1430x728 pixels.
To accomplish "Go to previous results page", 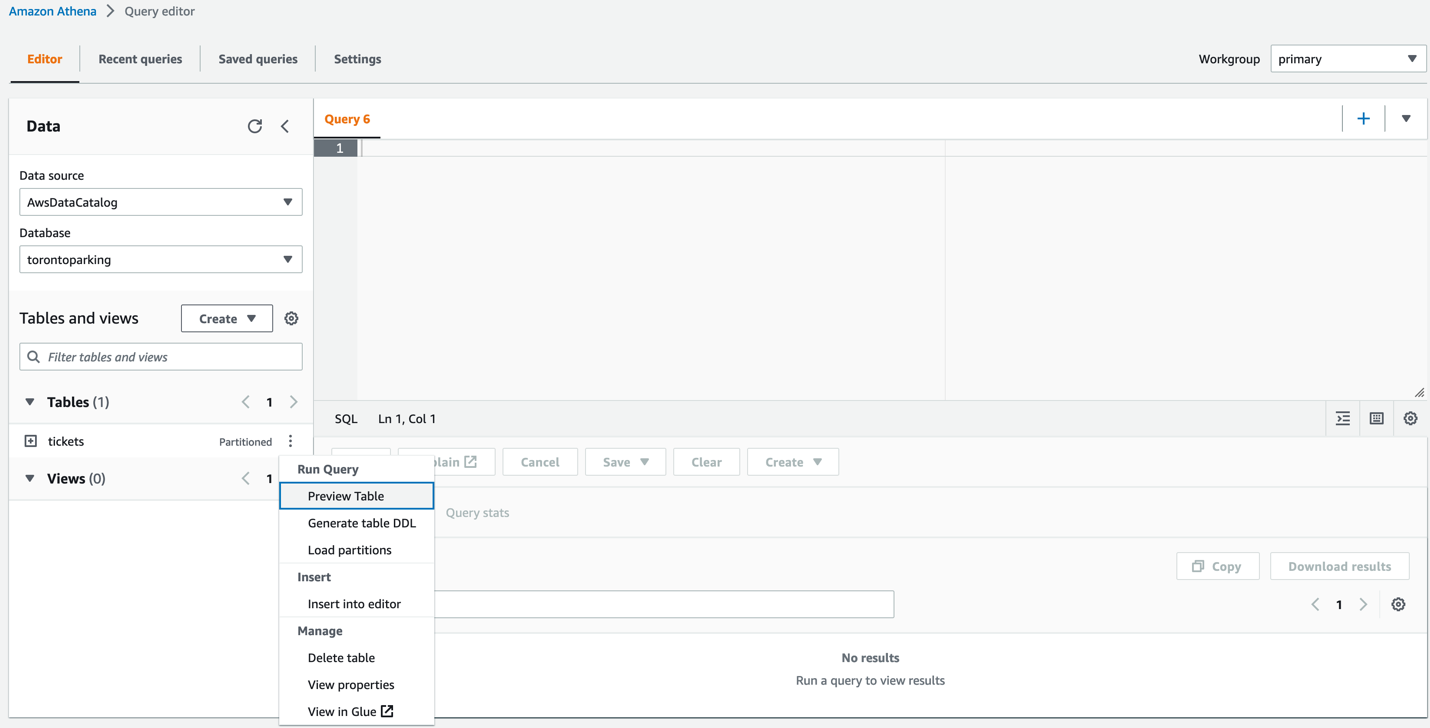I will 1315,604.
